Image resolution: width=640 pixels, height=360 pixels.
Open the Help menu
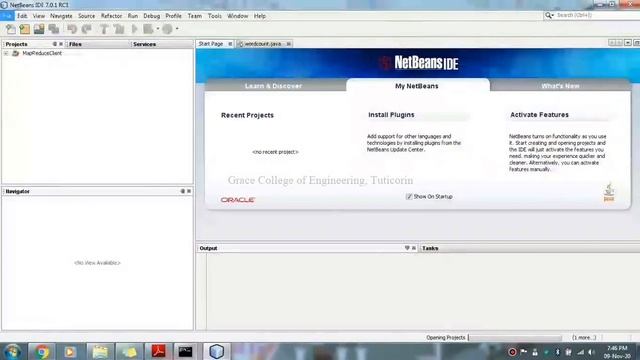click(x=260, y=16)
